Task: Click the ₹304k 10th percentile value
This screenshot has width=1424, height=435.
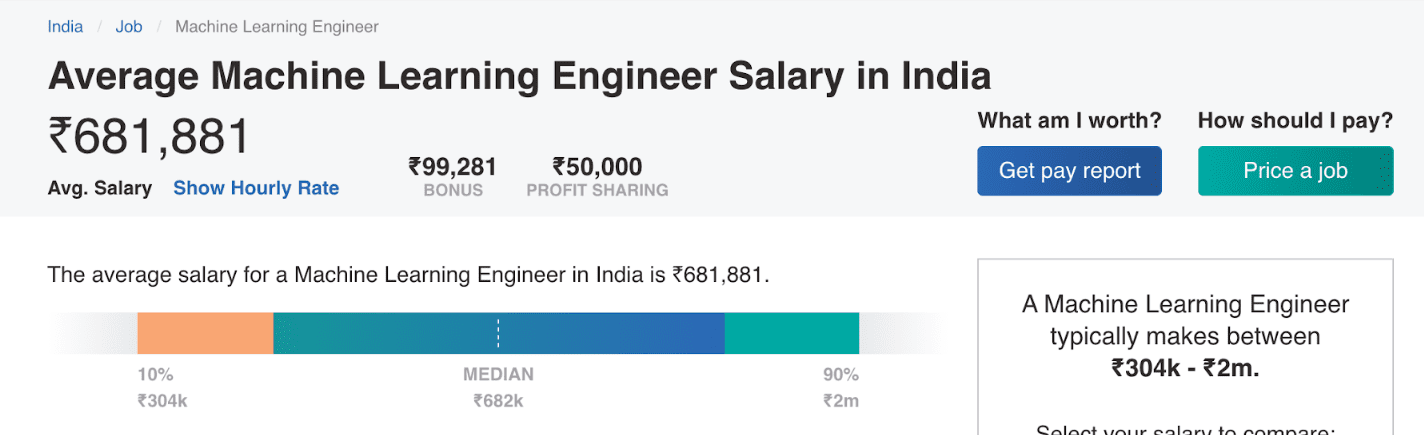Action: click(163, 402)
